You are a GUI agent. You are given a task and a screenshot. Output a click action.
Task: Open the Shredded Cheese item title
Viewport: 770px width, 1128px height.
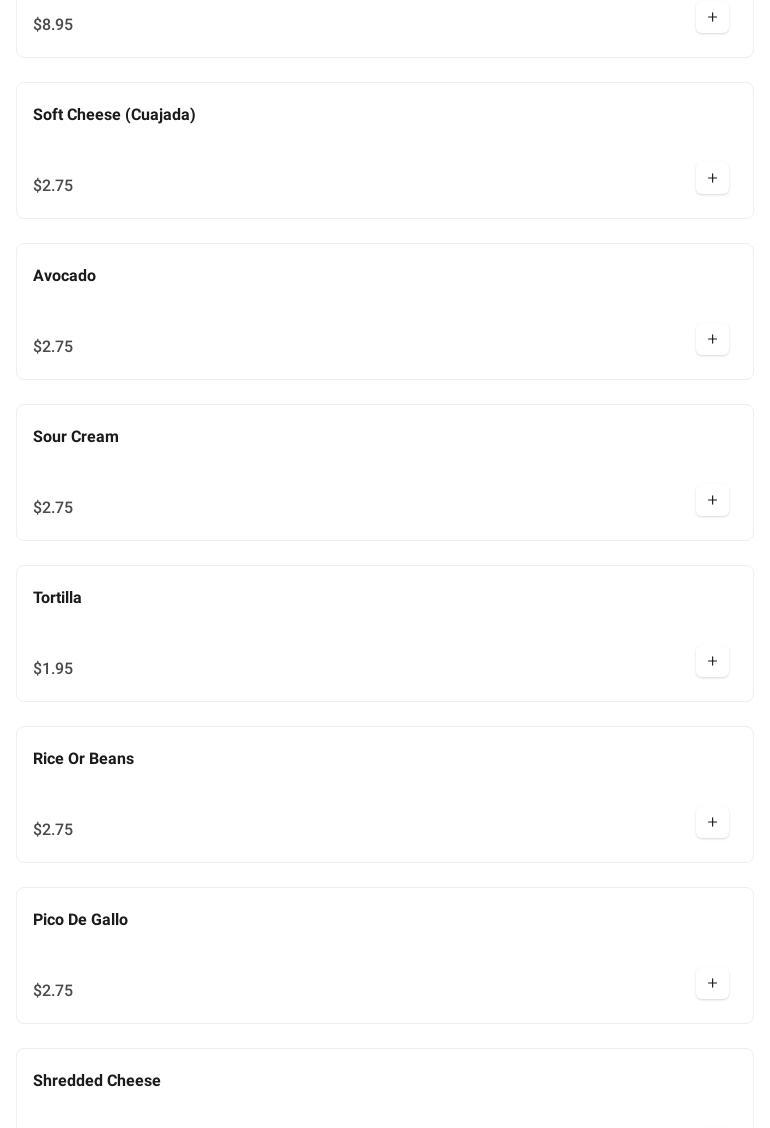point(97,1081)
